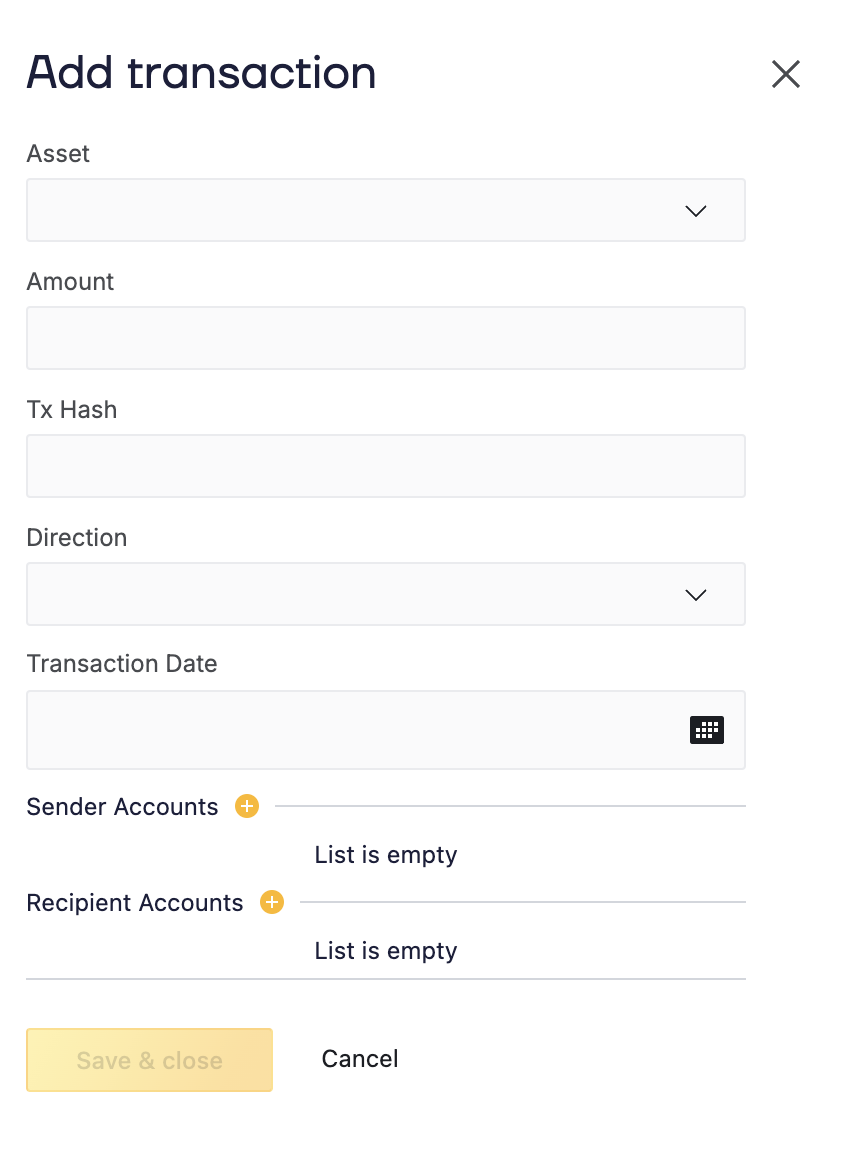Close the Add transaction dialog
The height and width of the screenshot is (1158, 860).
click(786, 74)
